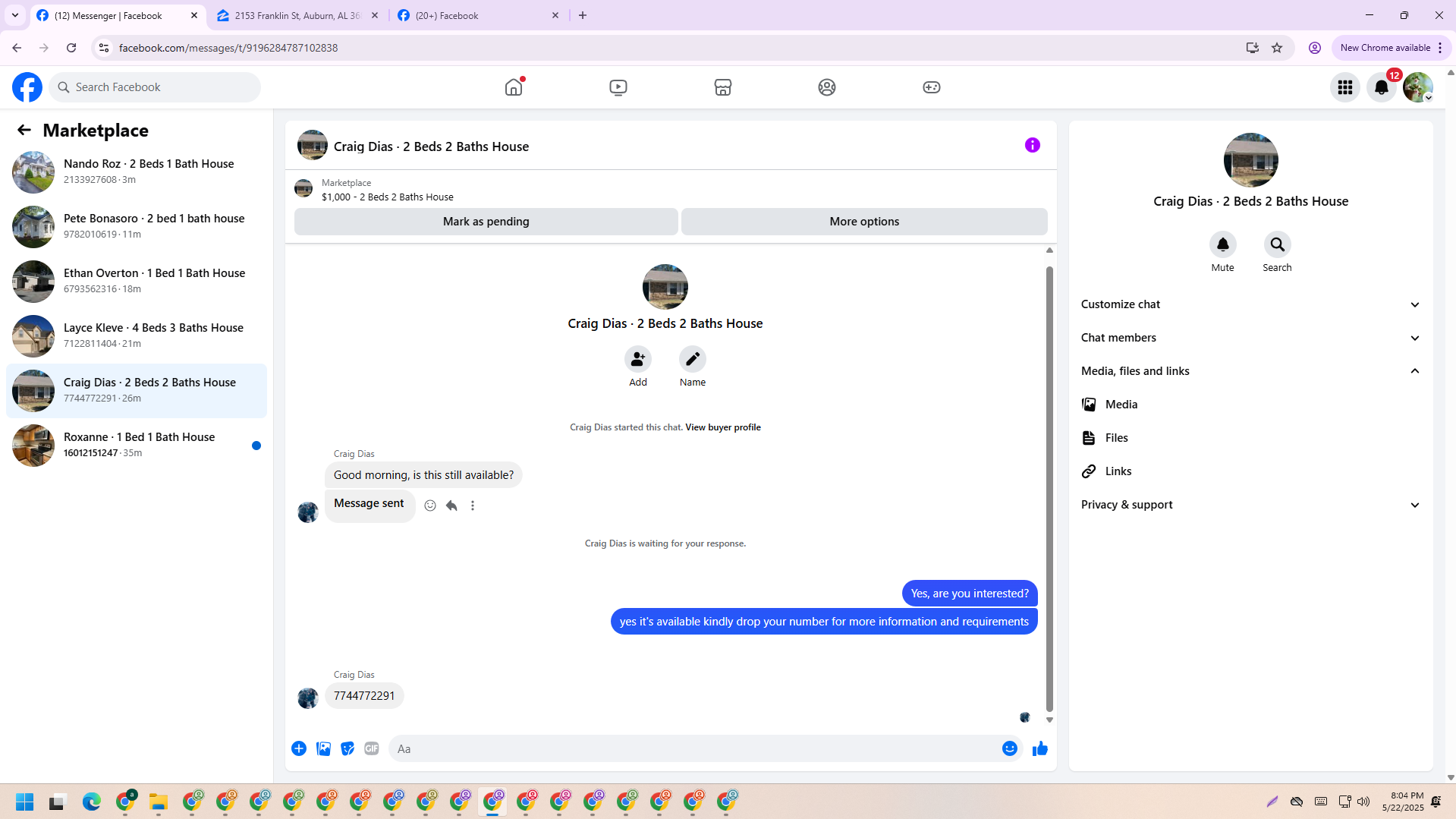Switch to the (20+) Facebook tab
The height and width of the screenshot is (819, 1456).
479,15
